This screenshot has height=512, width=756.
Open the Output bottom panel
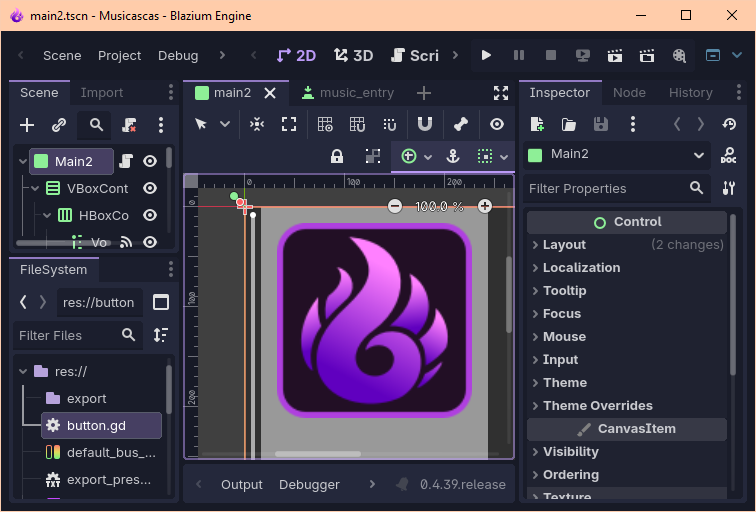tap(242, 485)
